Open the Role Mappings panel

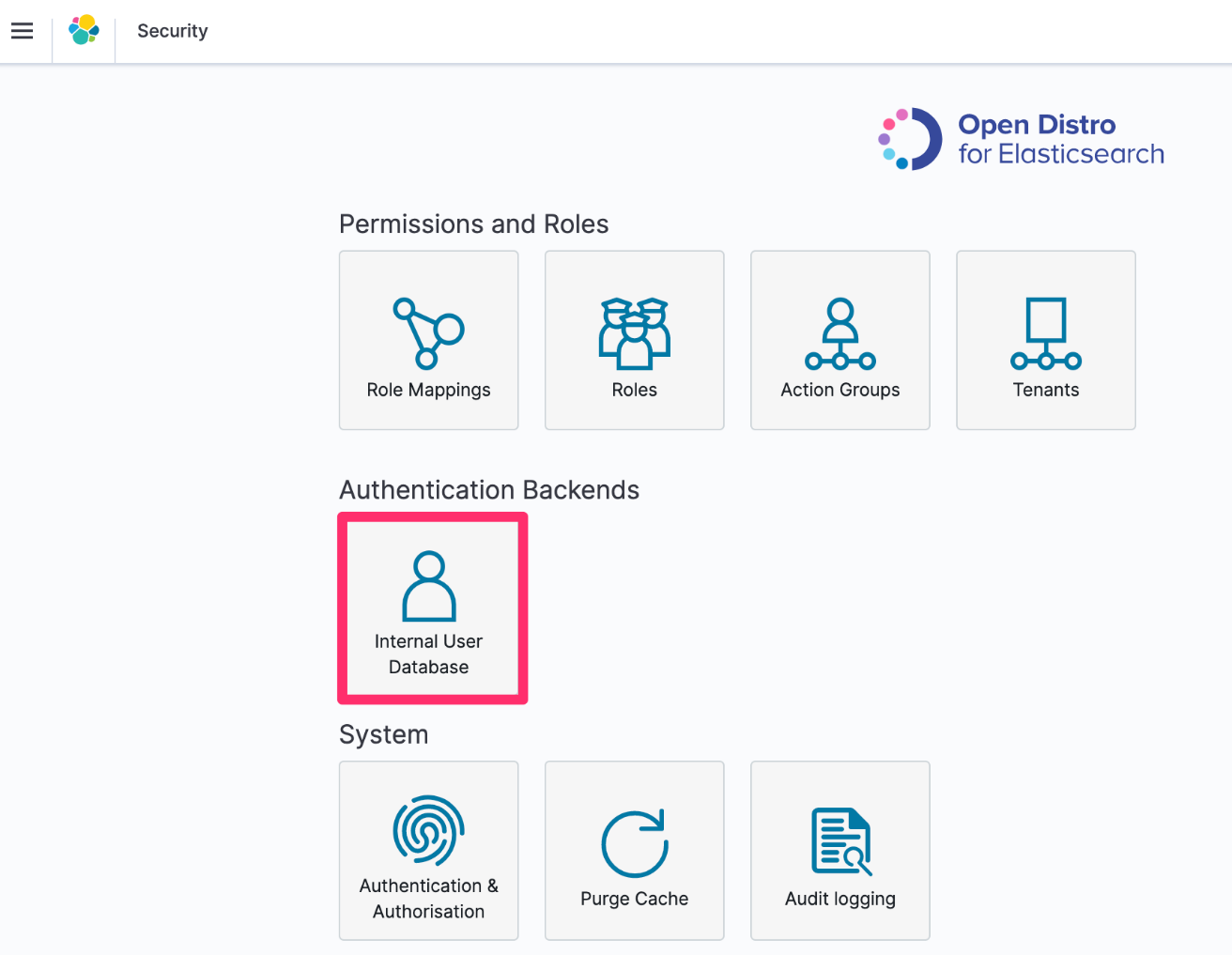[x=428, y=340]
